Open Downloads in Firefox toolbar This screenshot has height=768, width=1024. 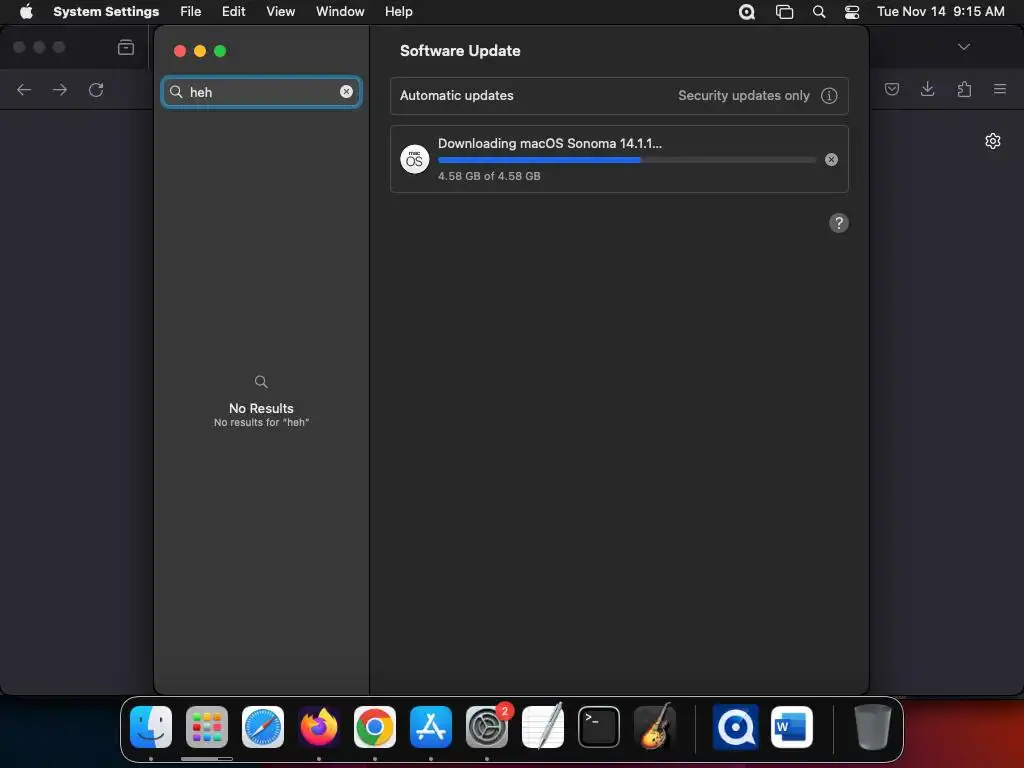tap(927, 89)
